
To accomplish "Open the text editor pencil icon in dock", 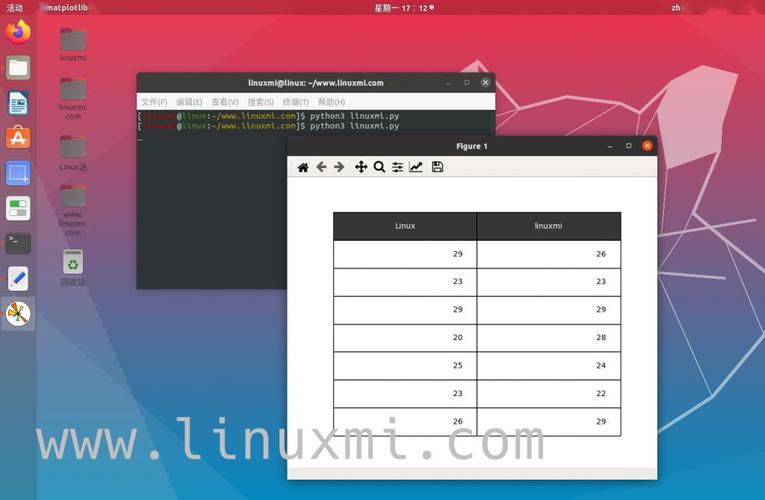I will point(18,279).
